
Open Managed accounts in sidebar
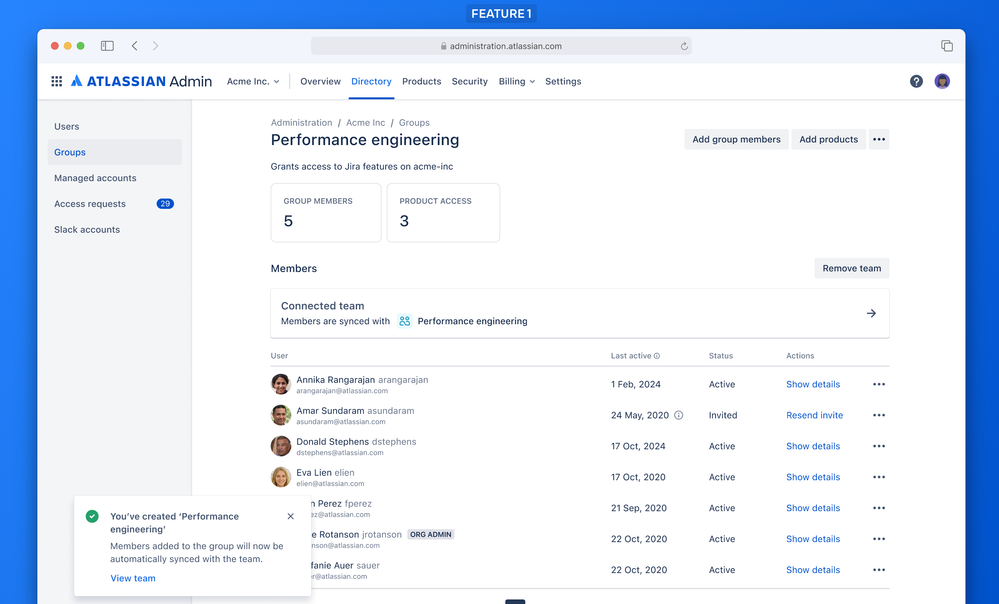point(115,178)
